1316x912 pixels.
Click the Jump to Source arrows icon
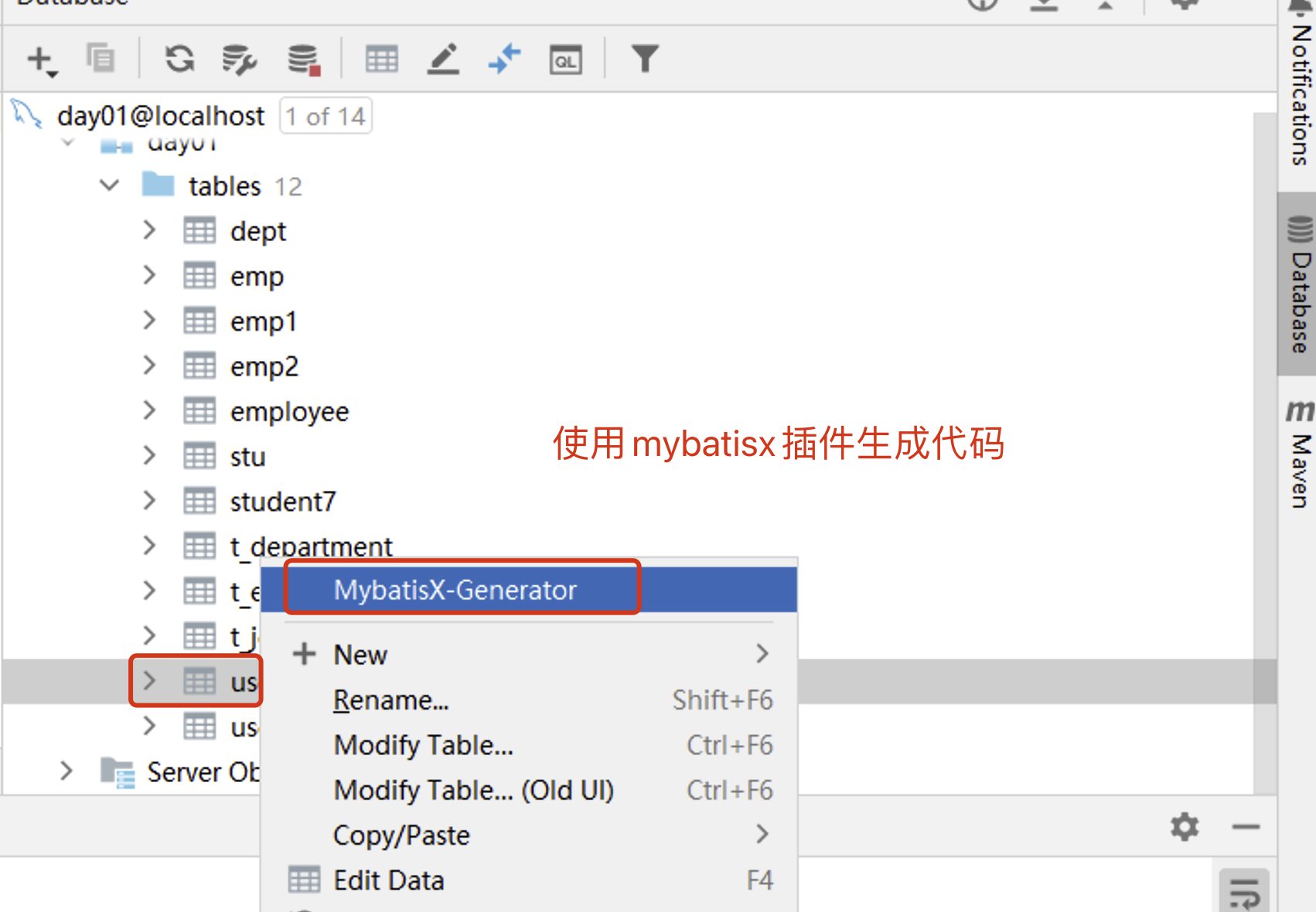pos(505,60)
